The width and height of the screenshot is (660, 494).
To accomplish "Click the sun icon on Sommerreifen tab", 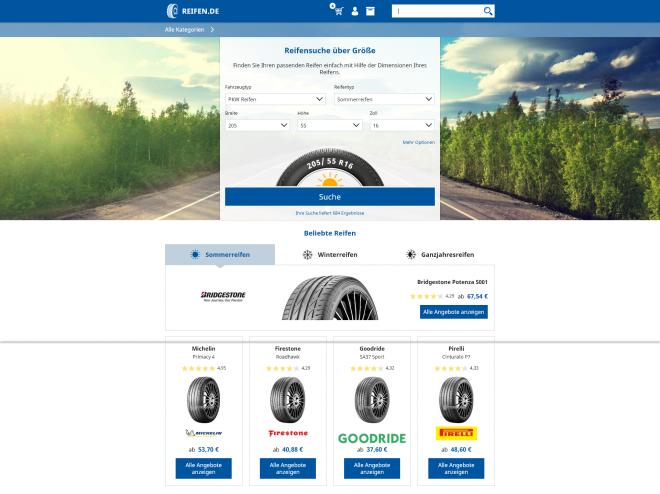I will click(195, 254).
